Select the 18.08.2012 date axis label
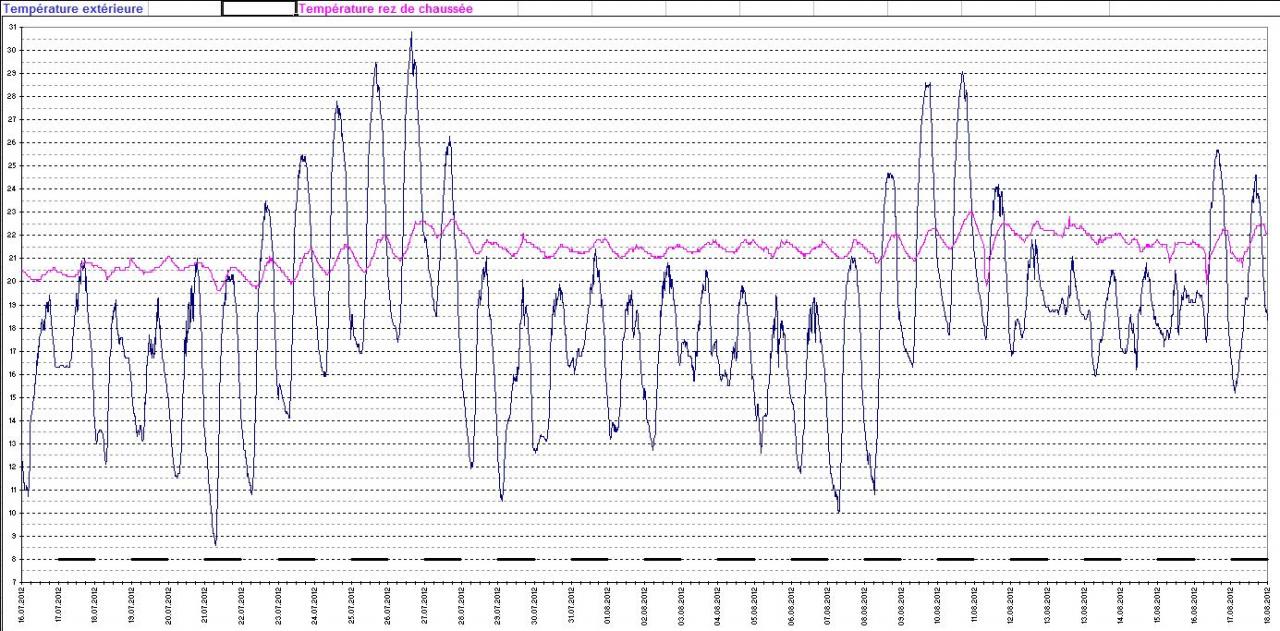The width and height of the screenshot is (1280, 631). (1267, 607)
